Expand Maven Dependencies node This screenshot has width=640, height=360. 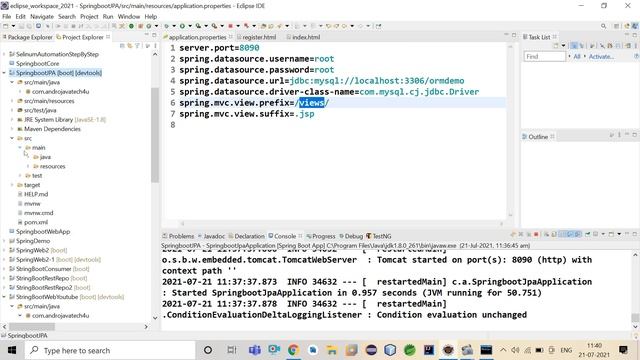click(12, 129)
